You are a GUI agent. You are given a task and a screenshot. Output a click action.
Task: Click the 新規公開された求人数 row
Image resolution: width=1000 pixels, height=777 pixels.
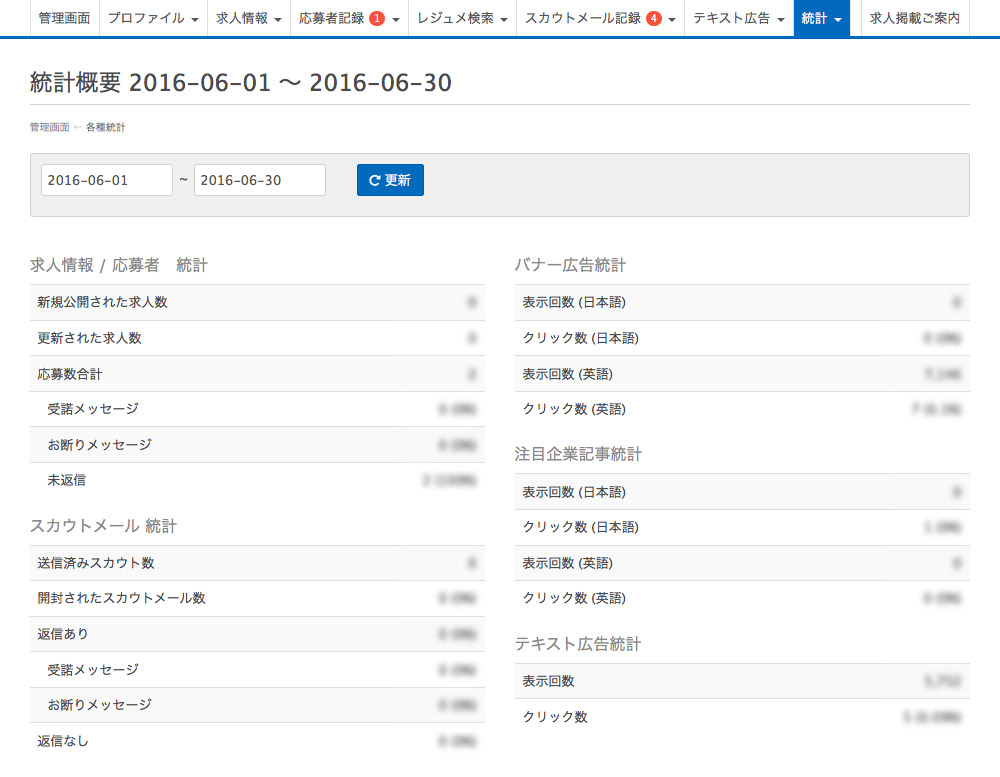[x=257, y=302]
